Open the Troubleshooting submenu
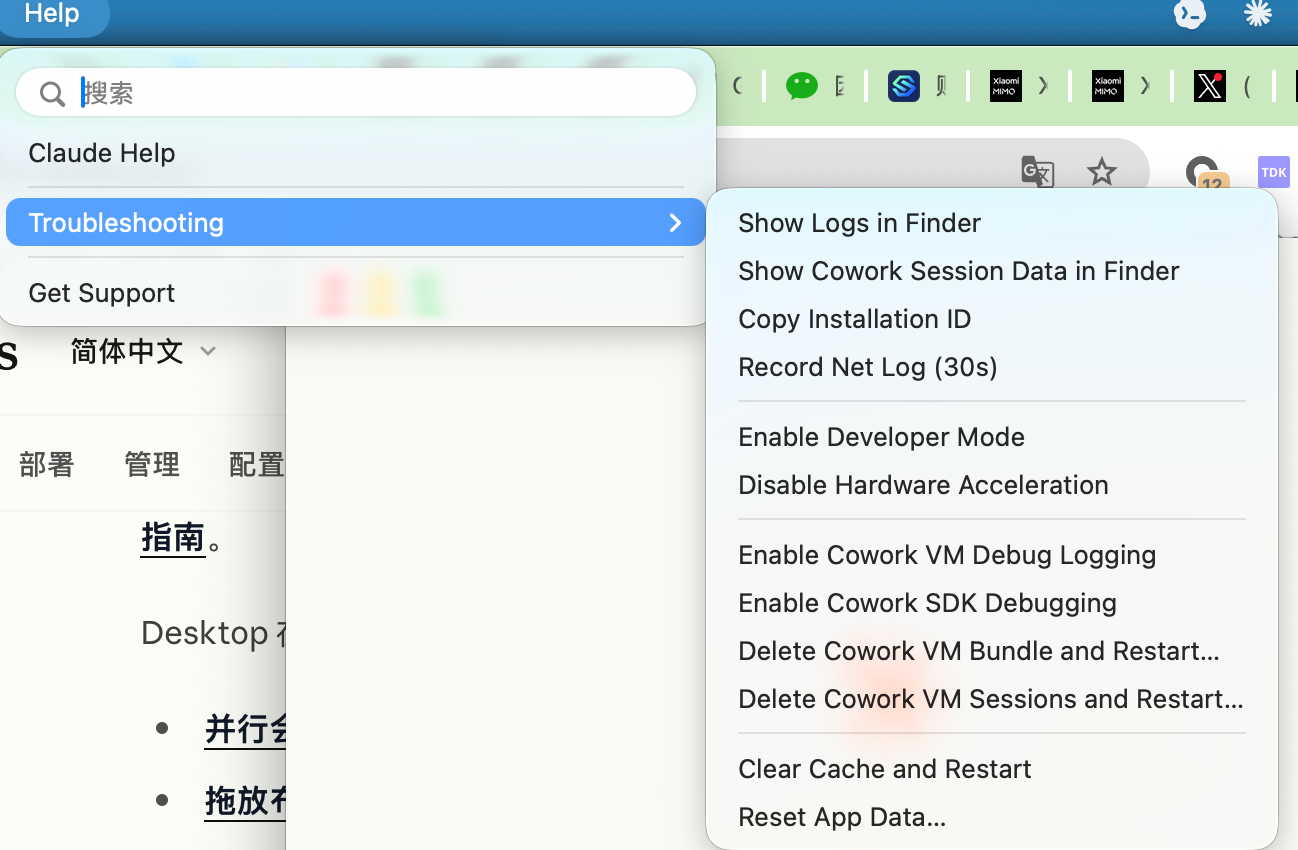Screen dimensions: 1298x850 tap(356, 222)
